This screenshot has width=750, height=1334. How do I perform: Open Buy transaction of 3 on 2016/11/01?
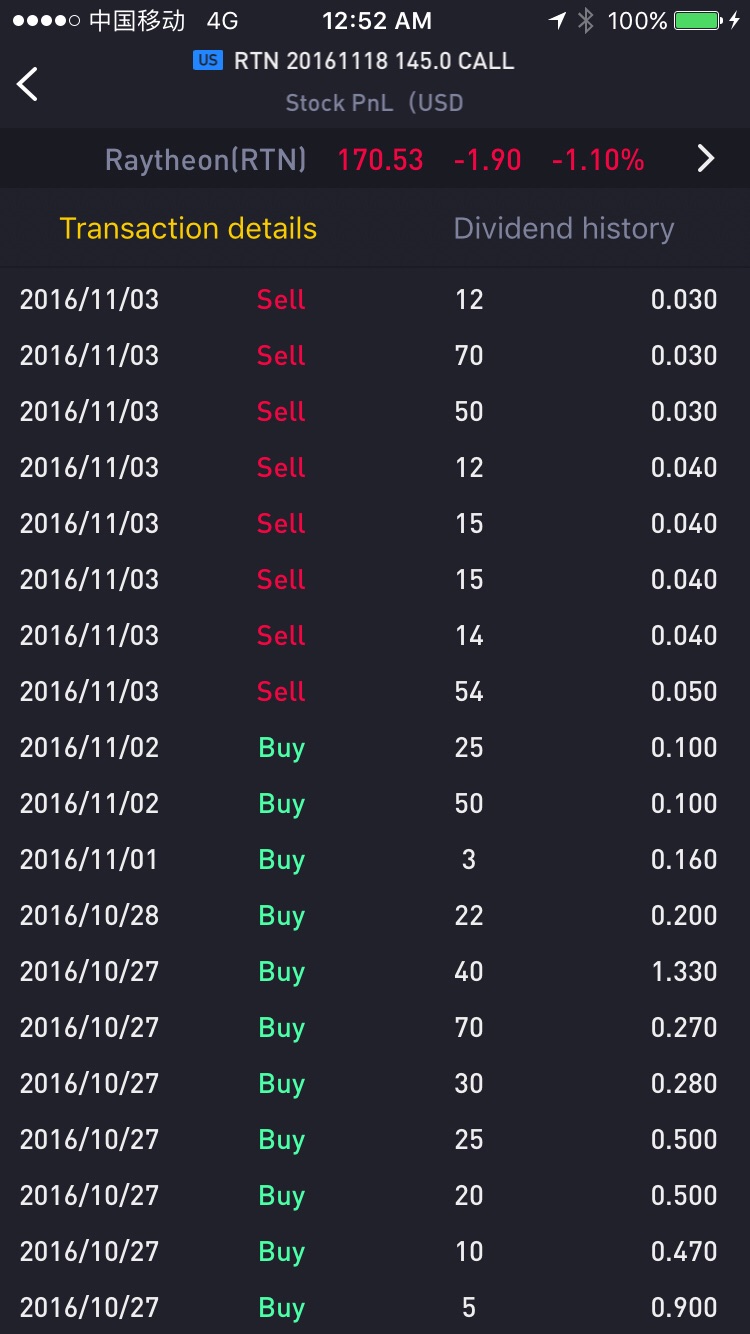pyautogui.click(x=375, y=859)
